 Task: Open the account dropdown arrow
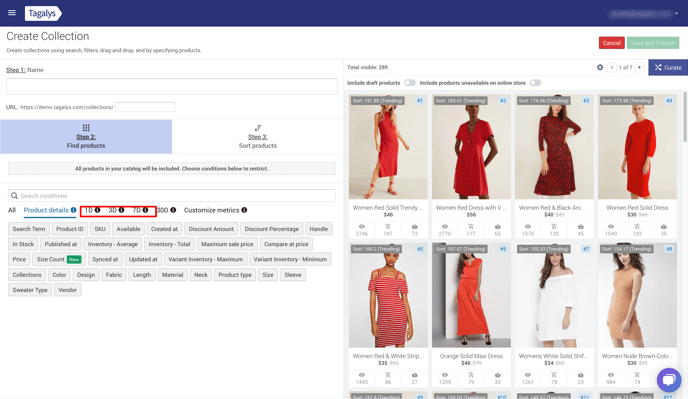676,14
